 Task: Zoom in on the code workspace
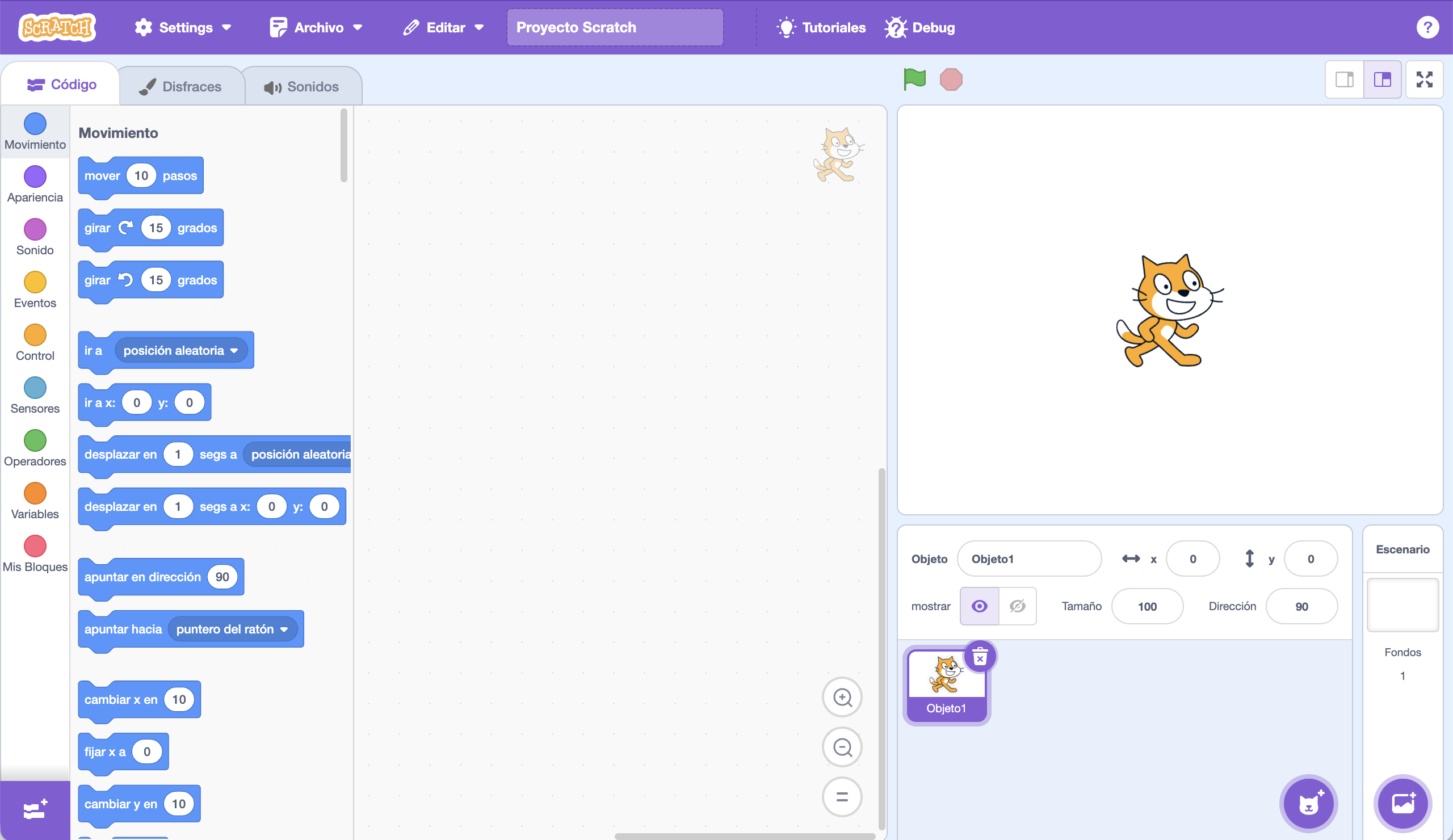842,697
